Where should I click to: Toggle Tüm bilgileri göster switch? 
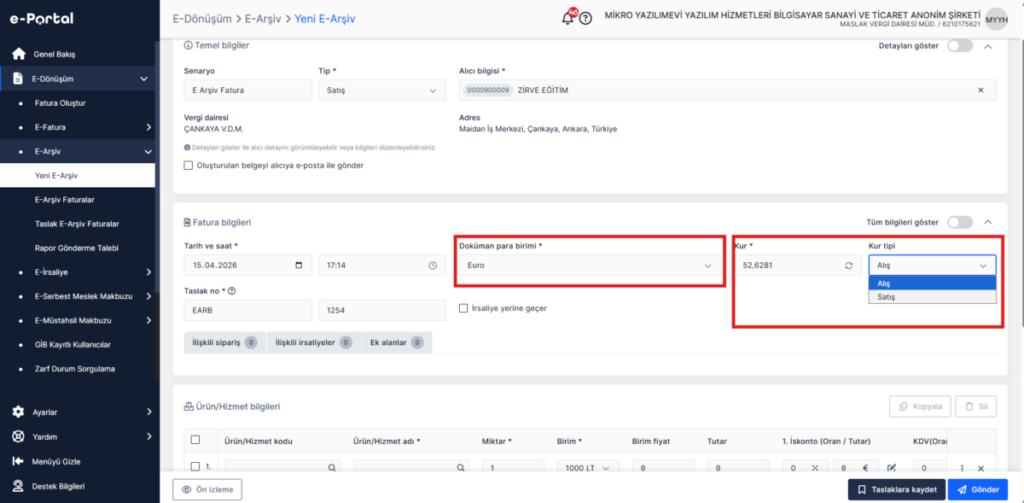960,223
